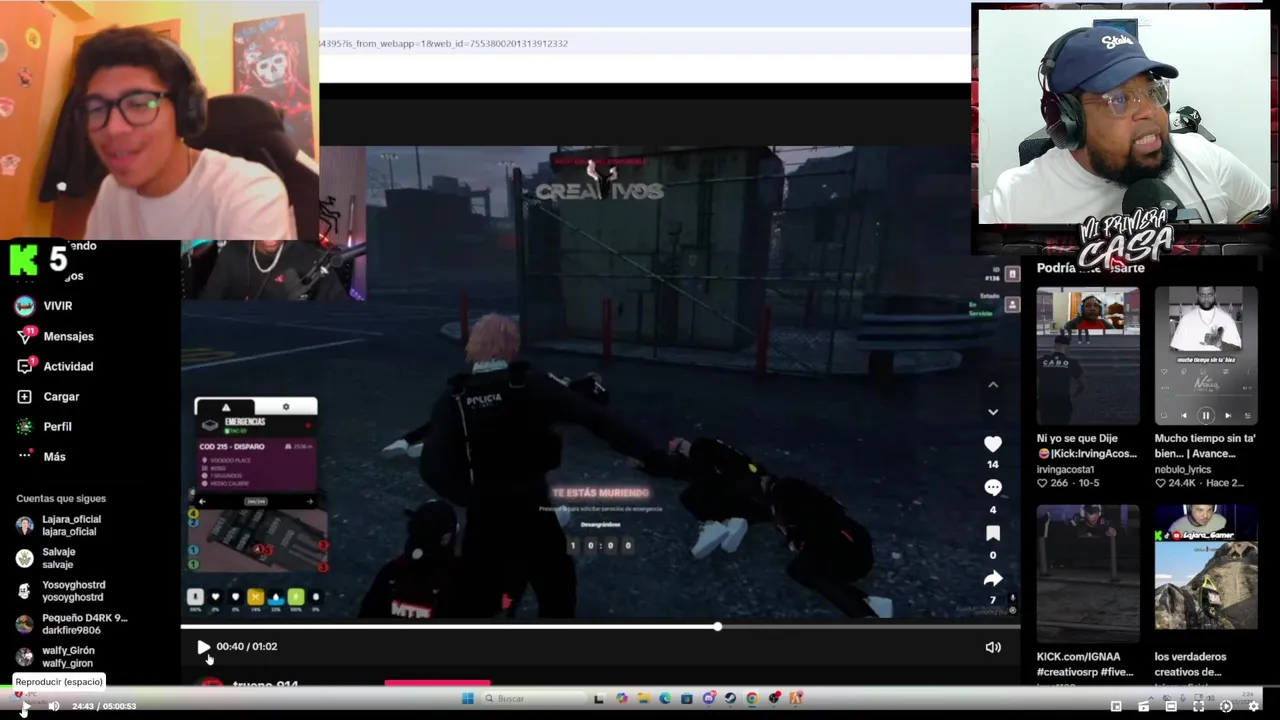Click Yosoyghostrd's avatar picture
The height and width of the screenshot is (720, 1280).
pyautogui.click(x=25, y=591)
